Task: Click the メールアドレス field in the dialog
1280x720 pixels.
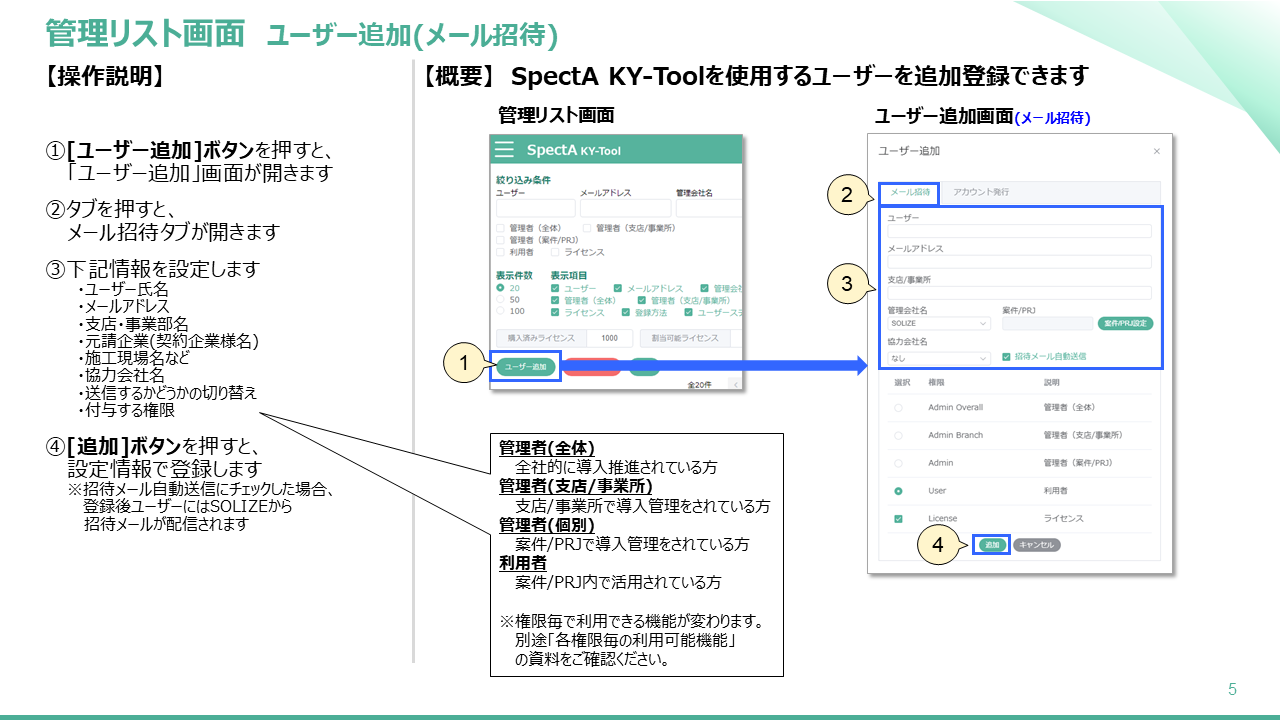Action: click(x=1018, y=262)
